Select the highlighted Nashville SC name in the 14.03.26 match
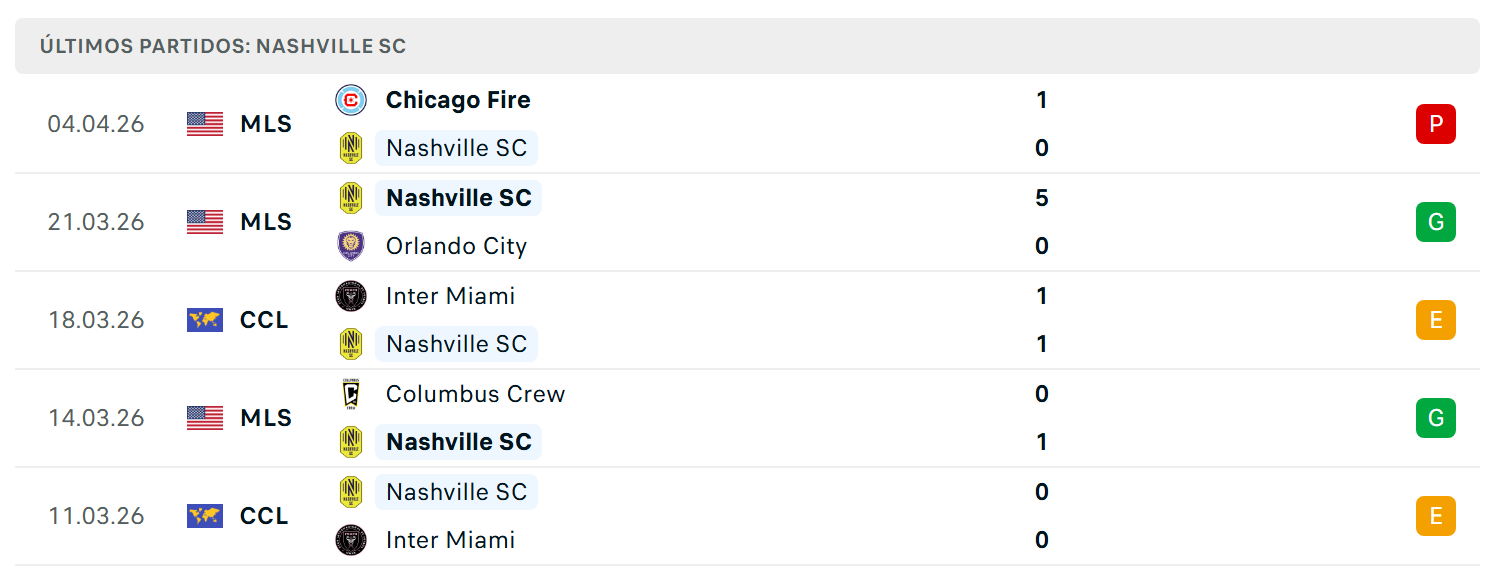 click(459, 442)
